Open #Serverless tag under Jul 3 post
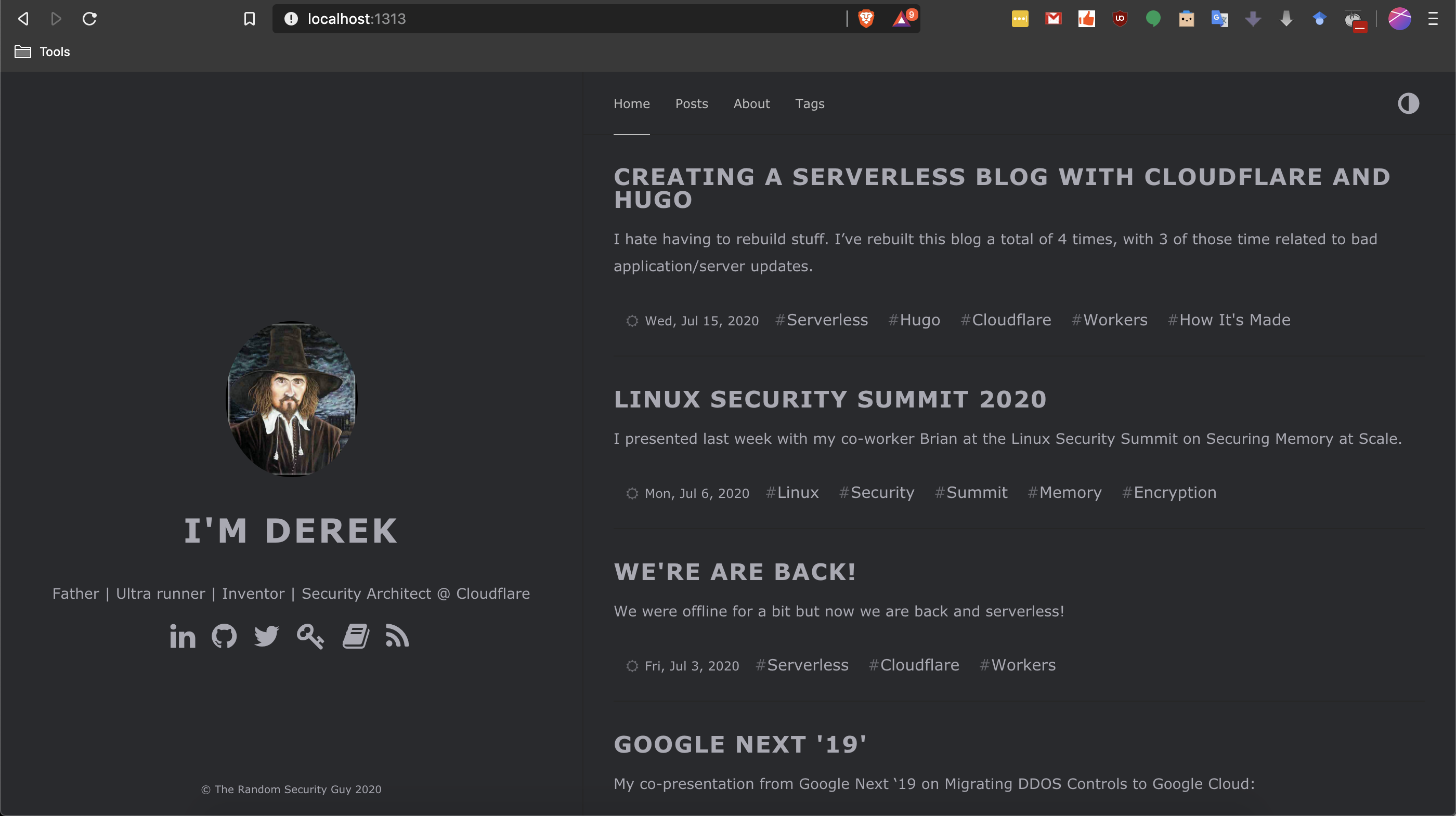Viewport: 1456px width, 816px height. pyautogui.click(x=802, y=665)
